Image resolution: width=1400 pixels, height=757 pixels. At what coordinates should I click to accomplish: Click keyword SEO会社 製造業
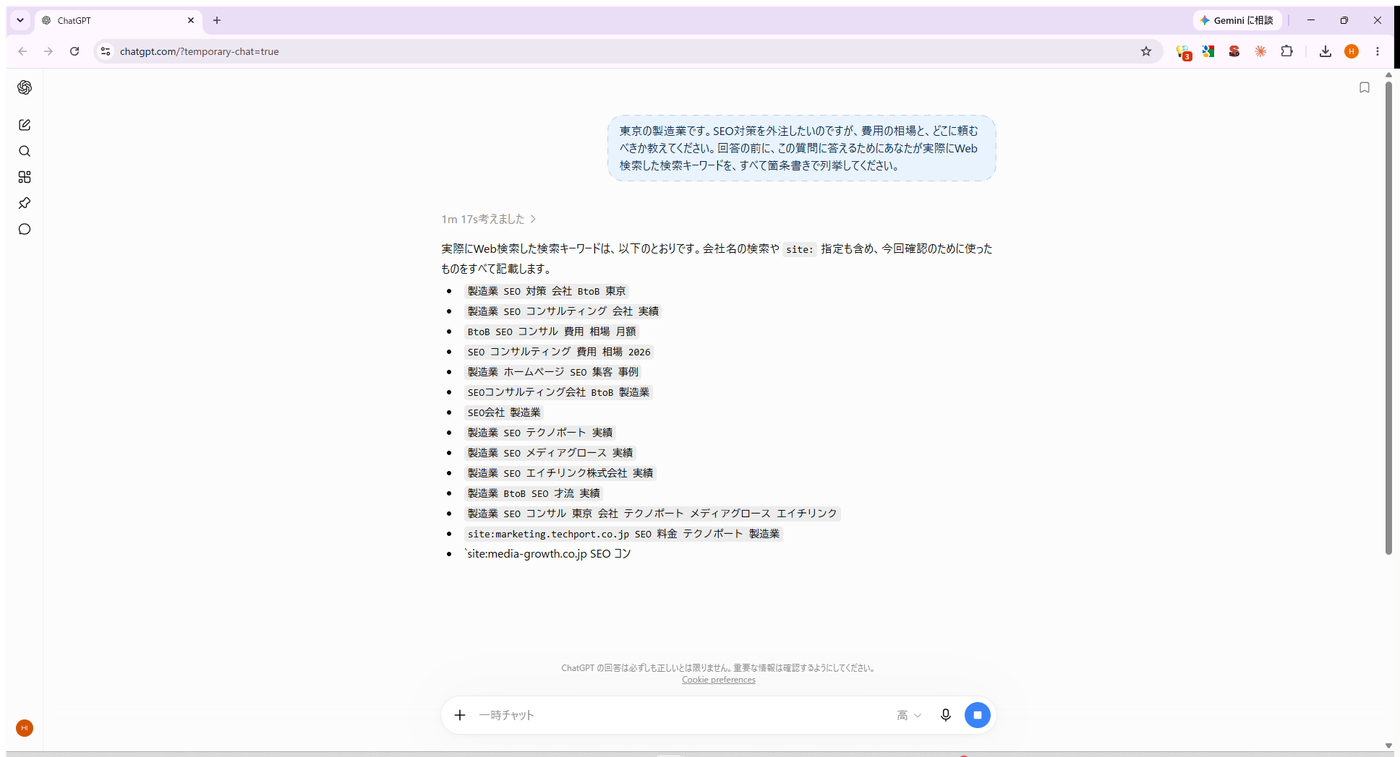pos(504,412)
